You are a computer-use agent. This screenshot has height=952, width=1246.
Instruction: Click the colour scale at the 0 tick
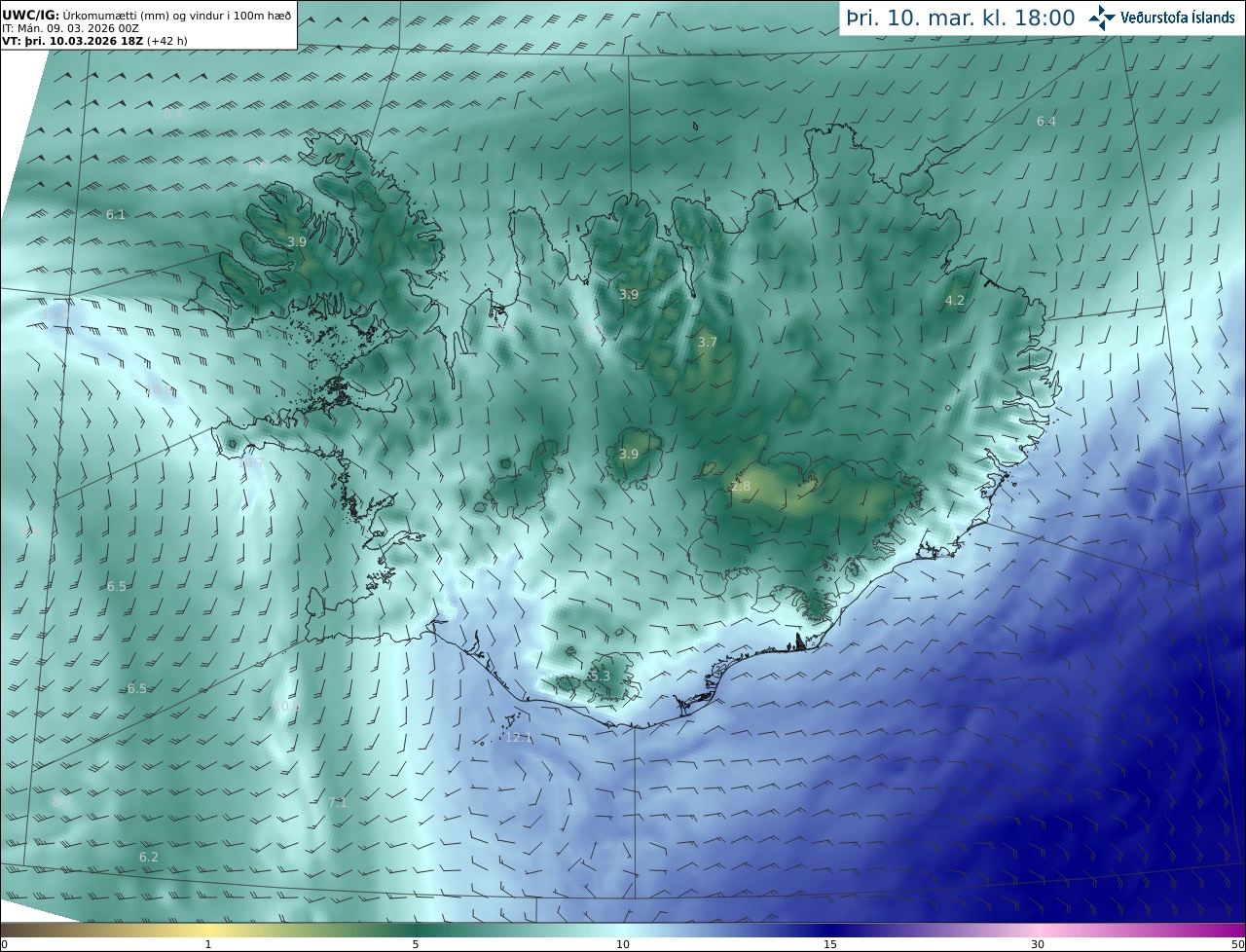4,944
